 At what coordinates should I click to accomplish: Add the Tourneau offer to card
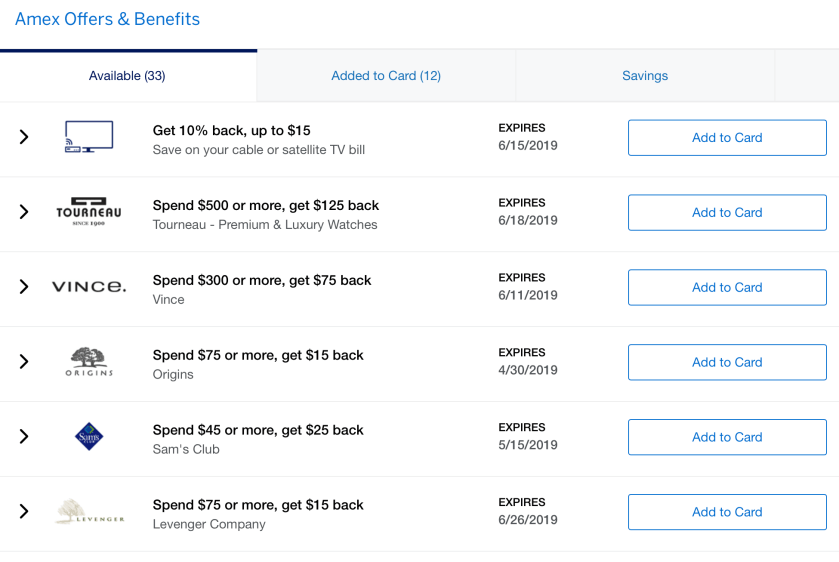[727, 212]
